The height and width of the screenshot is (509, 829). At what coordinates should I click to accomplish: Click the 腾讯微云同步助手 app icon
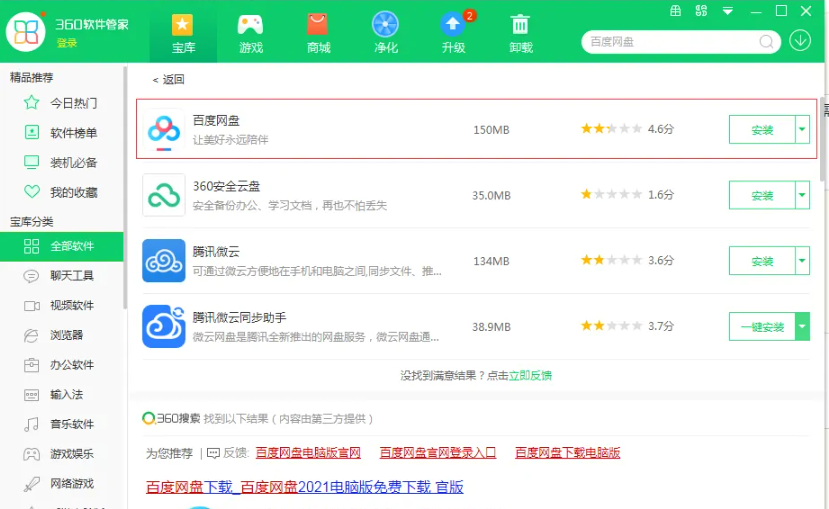tap(163, 326)
